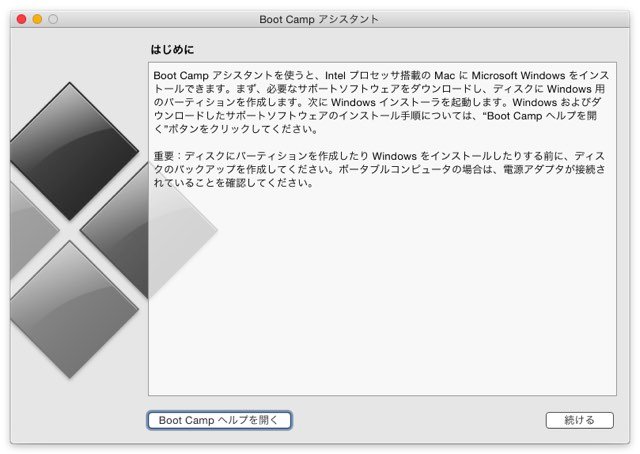Click the paragraph beginning with 重要
The image size is (640, 454).
click(380, 169)
